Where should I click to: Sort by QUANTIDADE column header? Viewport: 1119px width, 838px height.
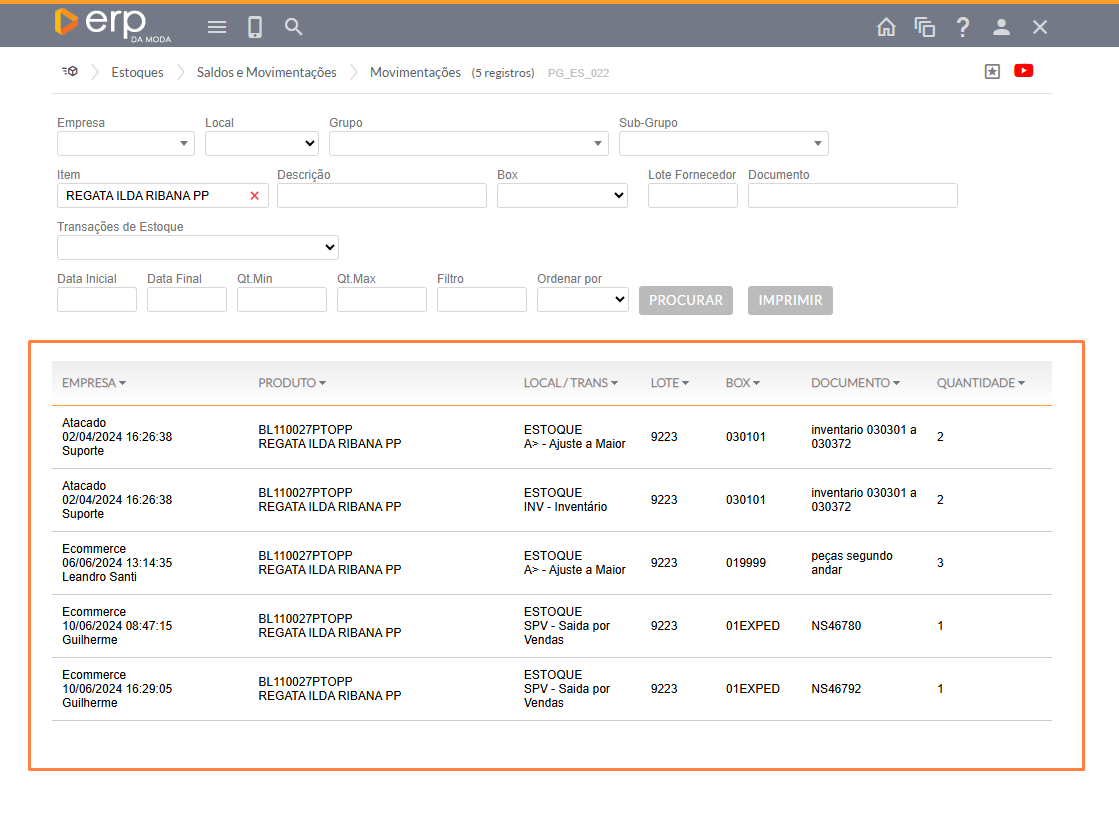(980, 383)
